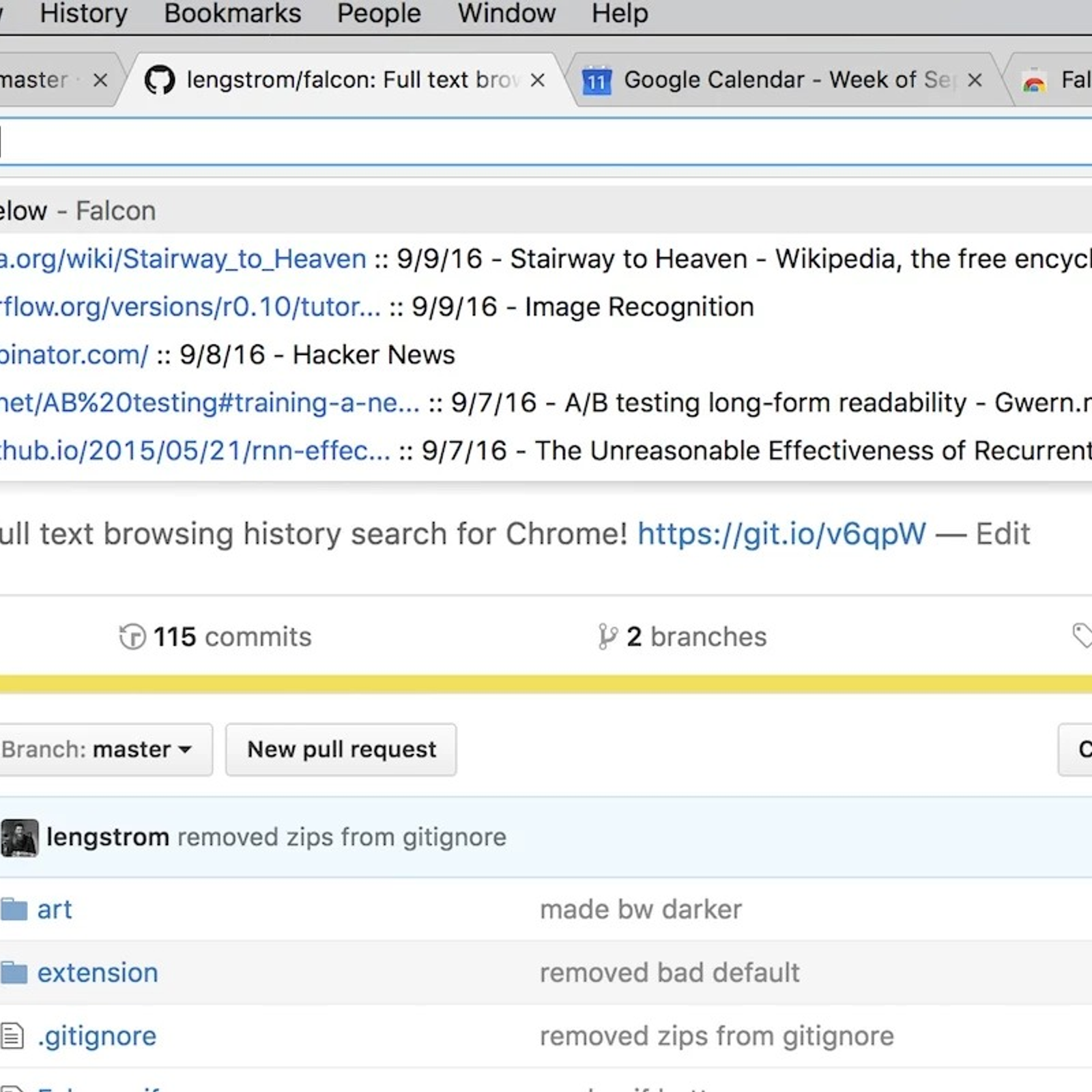1092x1092 pixels.
Task: Click GitHub favicon on falcon tab
Action: click(x=160, y=81)
